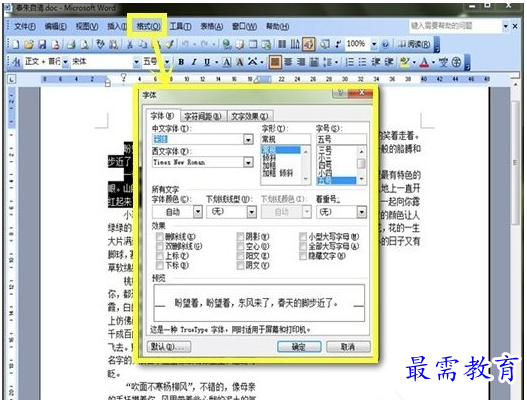Insert a table from the toolbar
Image resolution: width=527 pixels, height=400 pixels.
click(253, 44)
